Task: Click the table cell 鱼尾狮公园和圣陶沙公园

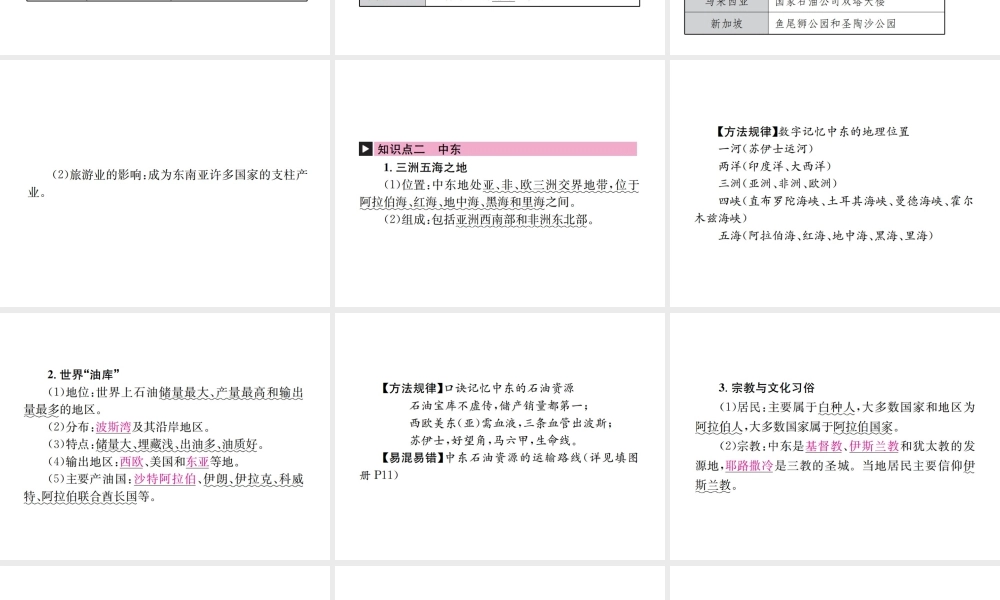Action: coord(857,24)
